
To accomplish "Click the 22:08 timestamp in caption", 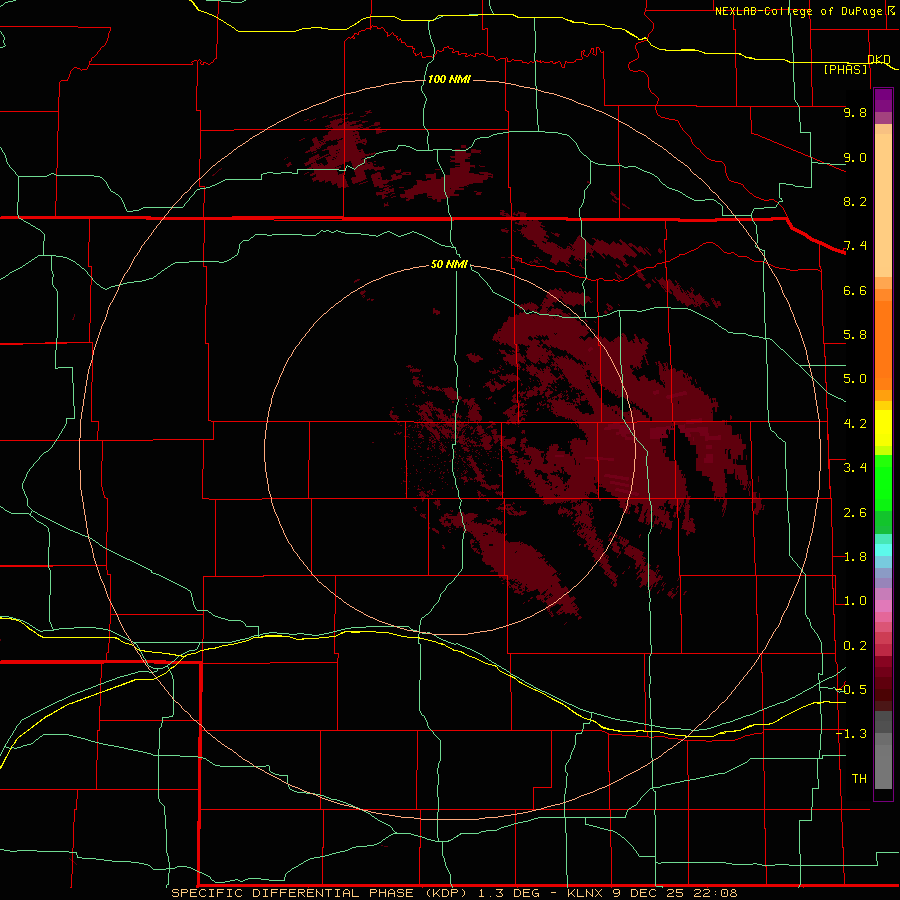I will [x=718, y=893].
